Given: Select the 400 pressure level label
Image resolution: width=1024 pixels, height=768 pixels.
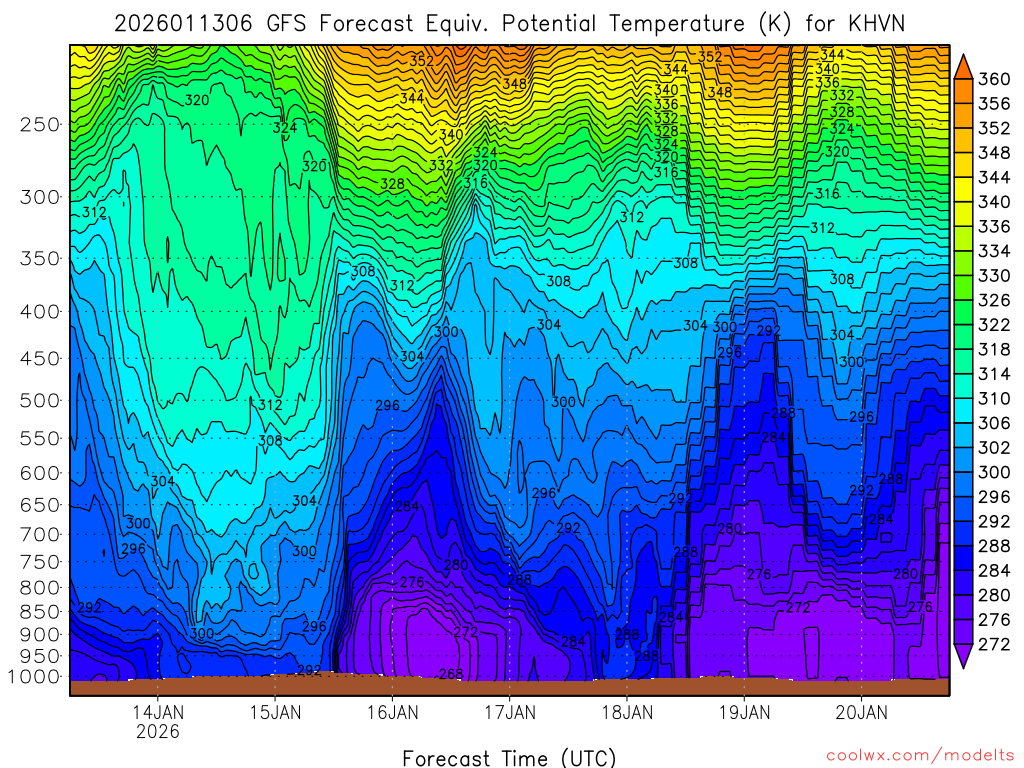Looking at the screenshot, I should pos(39,312).
